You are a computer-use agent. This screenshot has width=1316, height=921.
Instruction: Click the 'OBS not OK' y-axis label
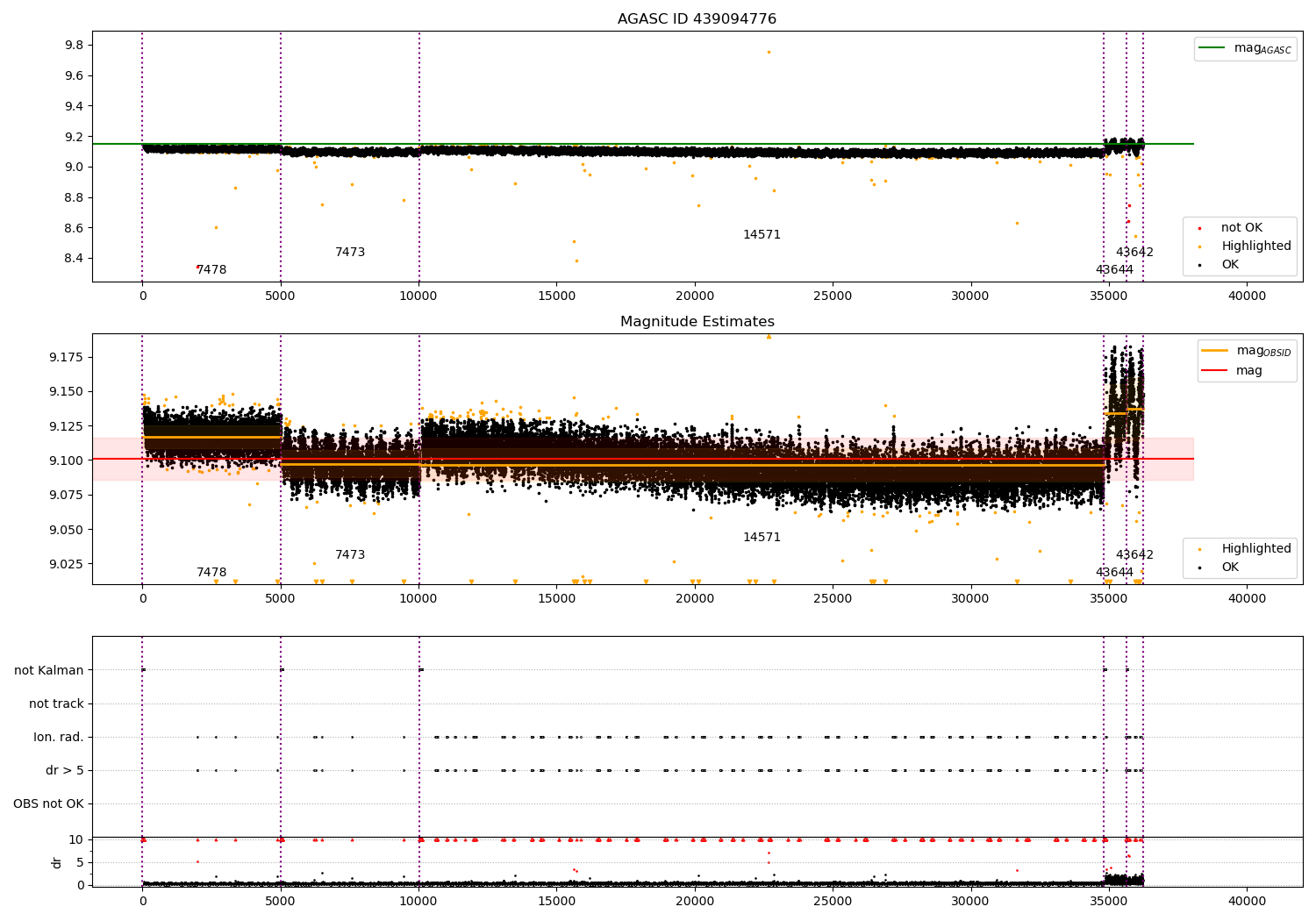coord(48,804)
